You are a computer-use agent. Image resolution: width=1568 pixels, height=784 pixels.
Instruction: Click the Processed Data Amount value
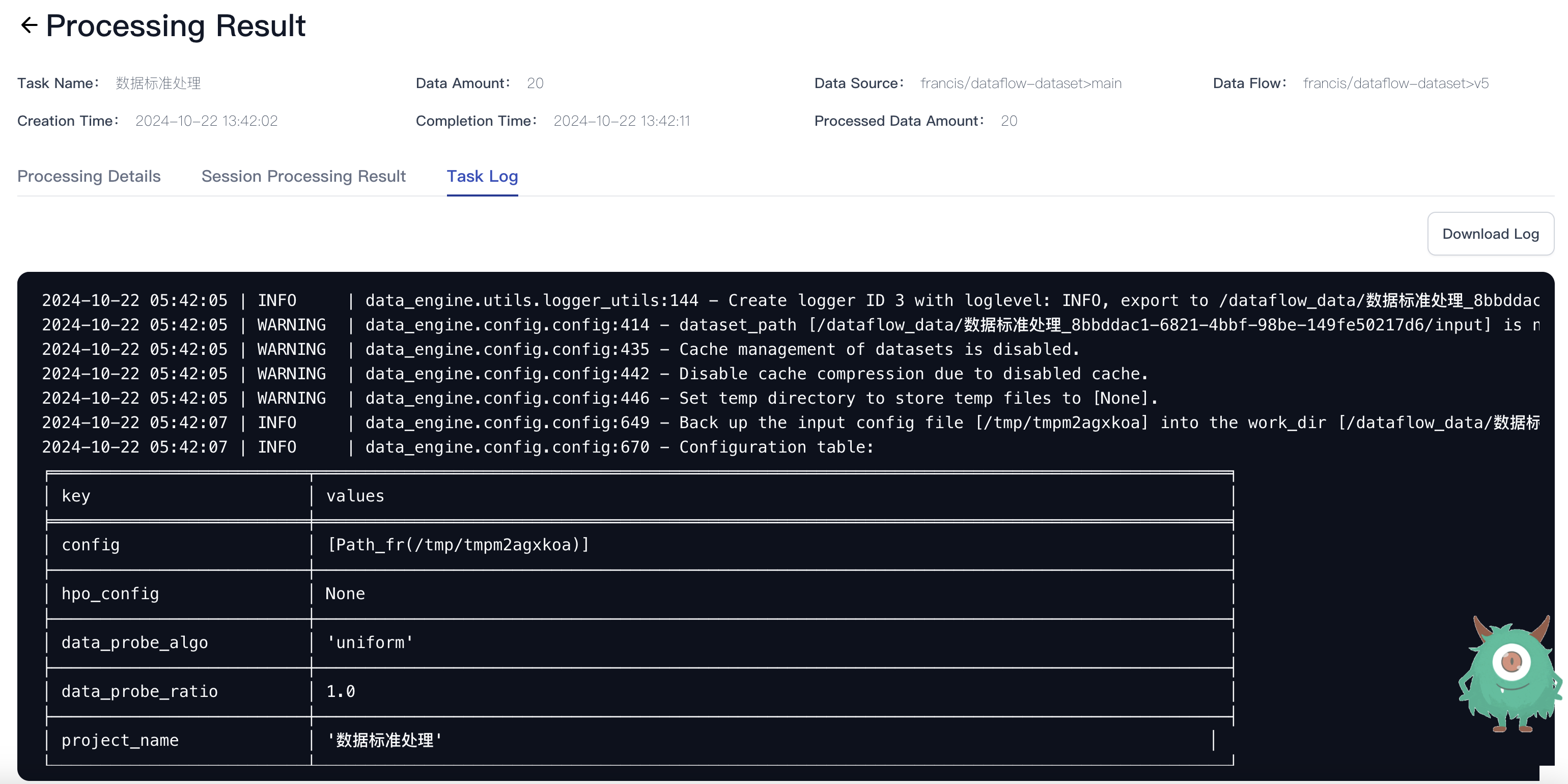point(1009,121)
